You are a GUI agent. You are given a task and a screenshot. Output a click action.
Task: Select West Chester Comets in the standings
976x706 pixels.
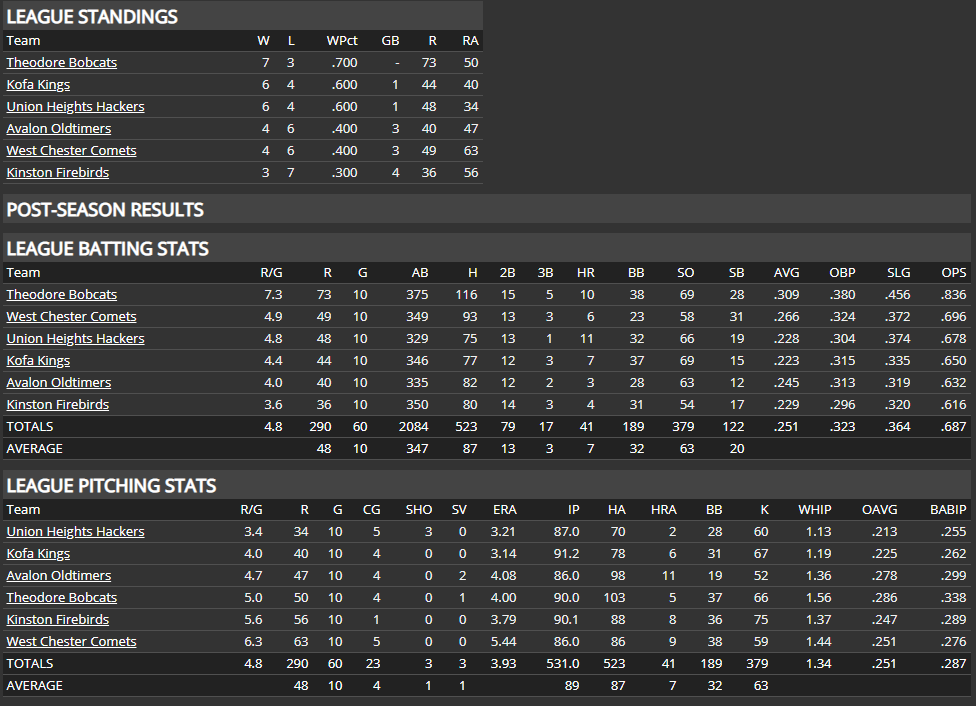click(71, 150)
